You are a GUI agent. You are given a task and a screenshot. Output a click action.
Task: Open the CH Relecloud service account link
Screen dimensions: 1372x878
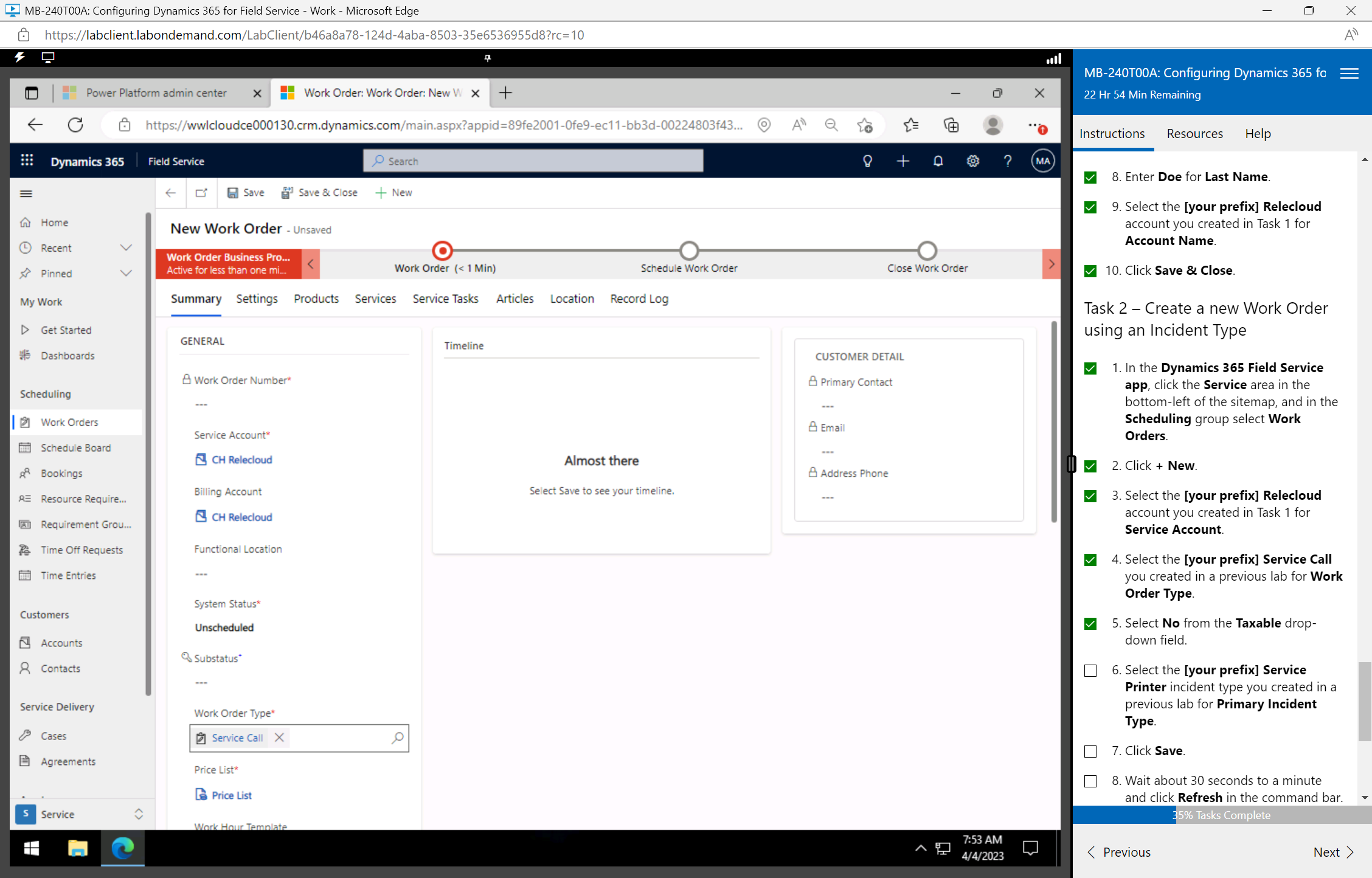click(x=240, y=460)
